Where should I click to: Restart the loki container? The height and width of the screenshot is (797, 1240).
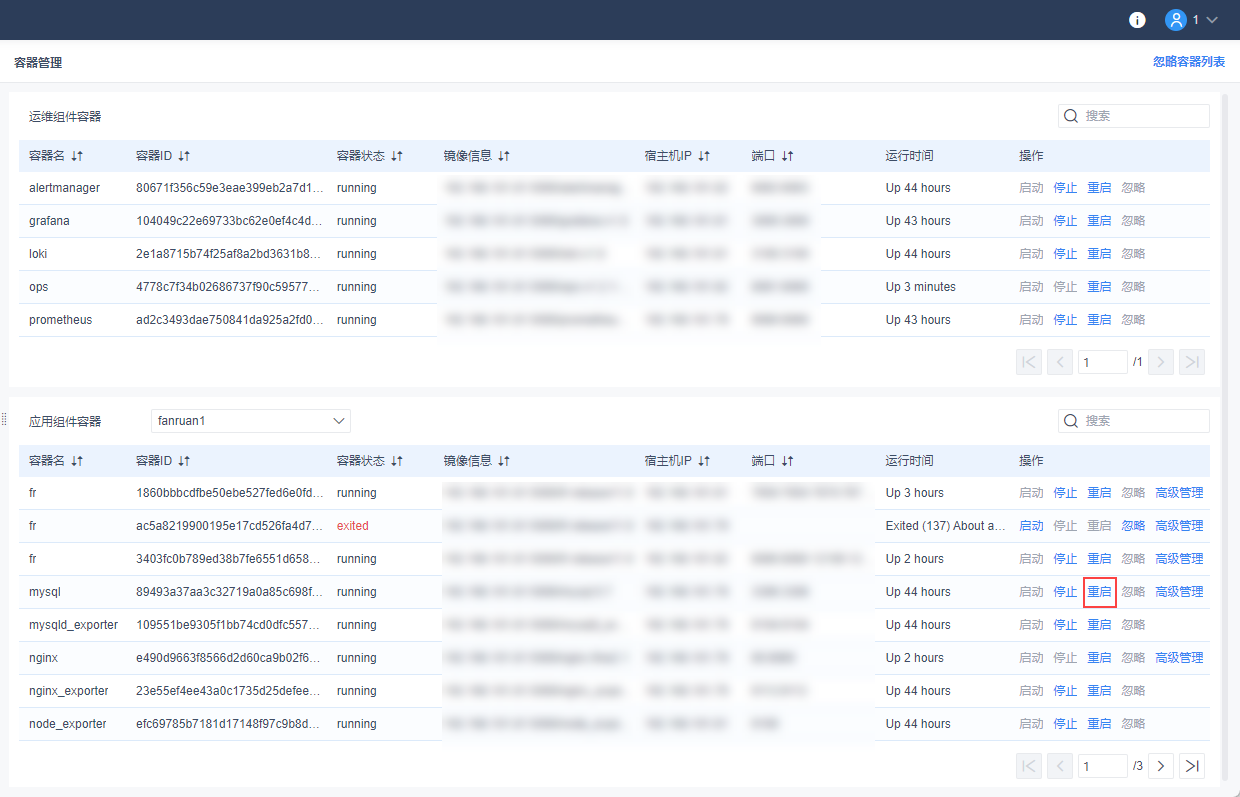click(x=1099, y=254)
